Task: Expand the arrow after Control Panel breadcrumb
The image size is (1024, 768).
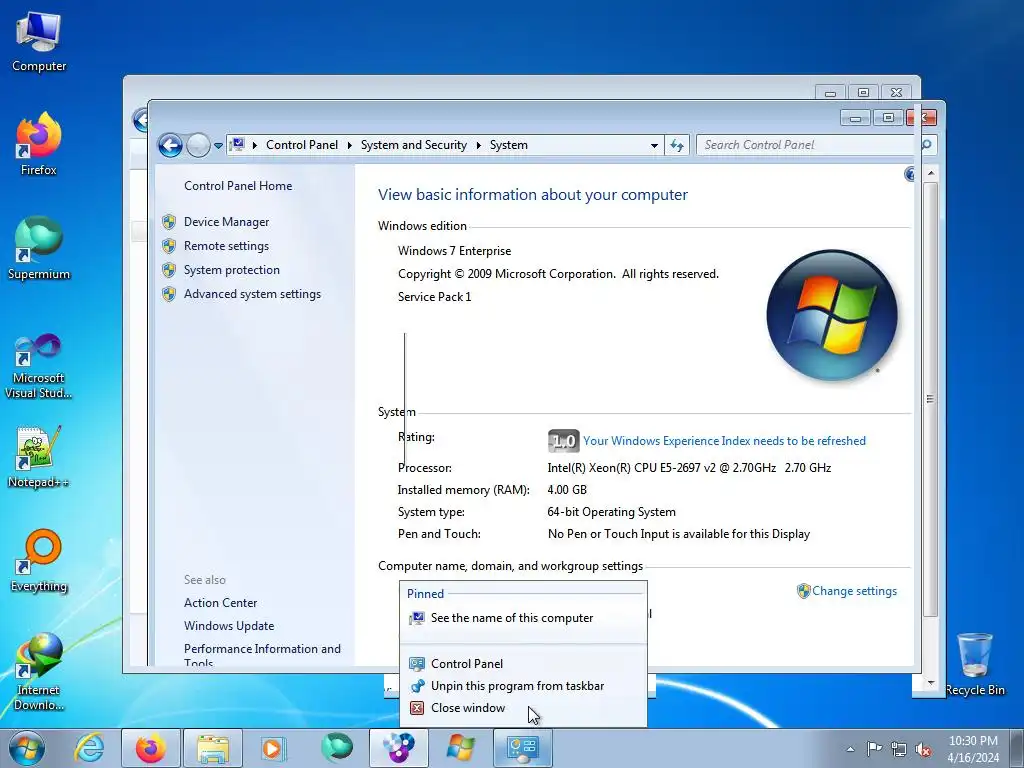Action: coord(349,145)
